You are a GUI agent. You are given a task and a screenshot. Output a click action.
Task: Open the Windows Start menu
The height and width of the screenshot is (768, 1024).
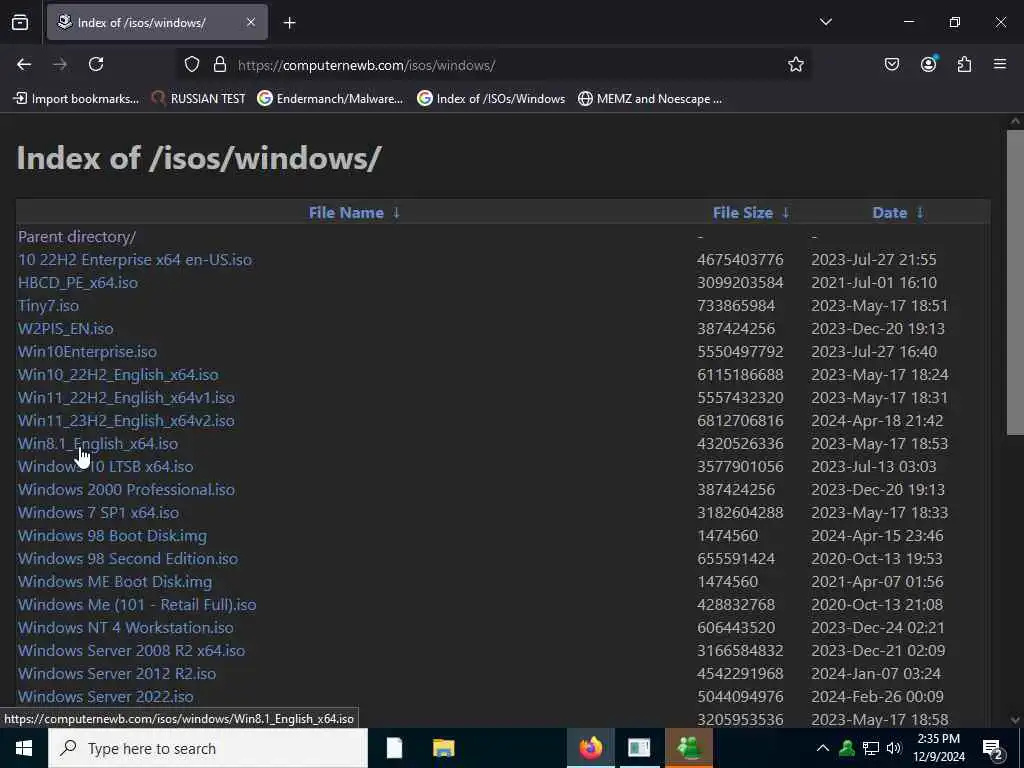click(x=24, y=748)
